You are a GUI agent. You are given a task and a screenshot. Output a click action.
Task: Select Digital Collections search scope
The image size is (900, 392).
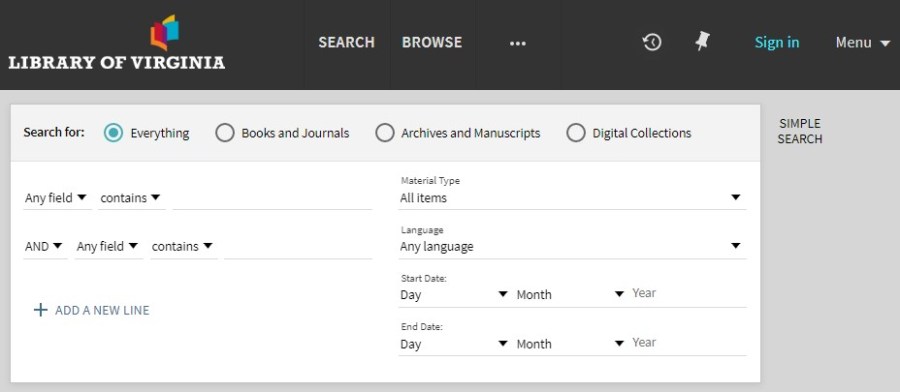[x=576, y=133]
